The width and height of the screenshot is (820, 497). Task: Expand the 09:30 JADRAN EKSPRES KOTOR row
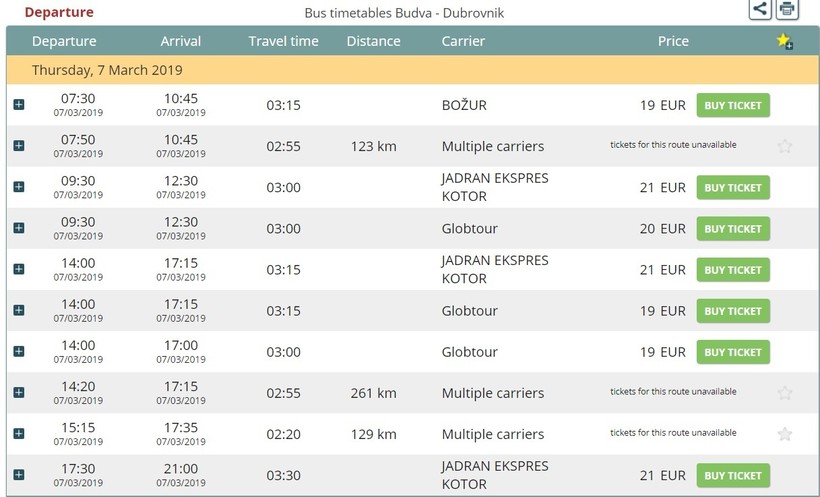click(19, 187)
